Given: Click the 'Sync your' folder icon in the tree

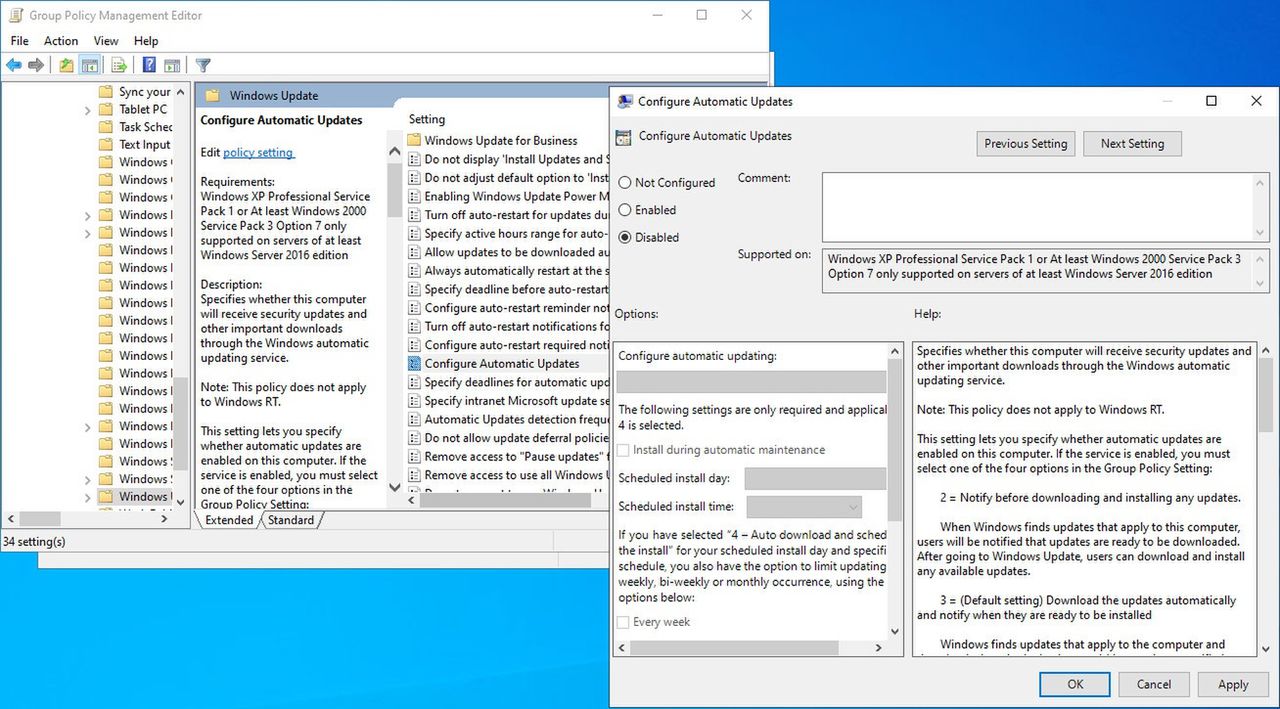Looking at the screenshot, I should [106, 92].
